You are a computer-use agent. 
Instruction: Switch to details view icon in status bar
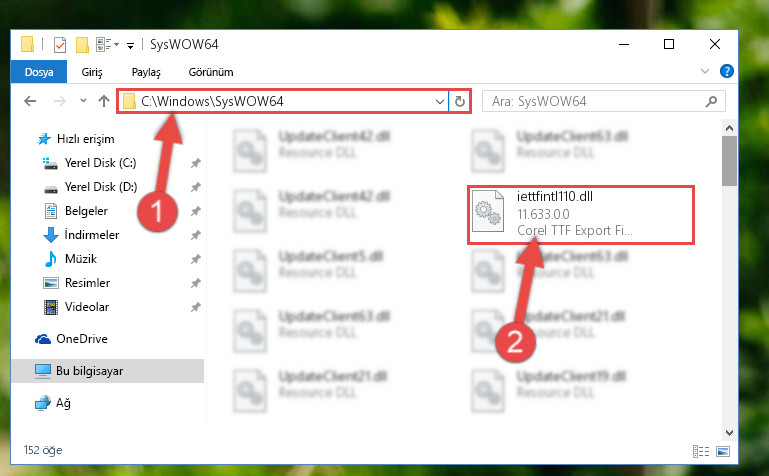pyautogui.click(x=701, y=451)
